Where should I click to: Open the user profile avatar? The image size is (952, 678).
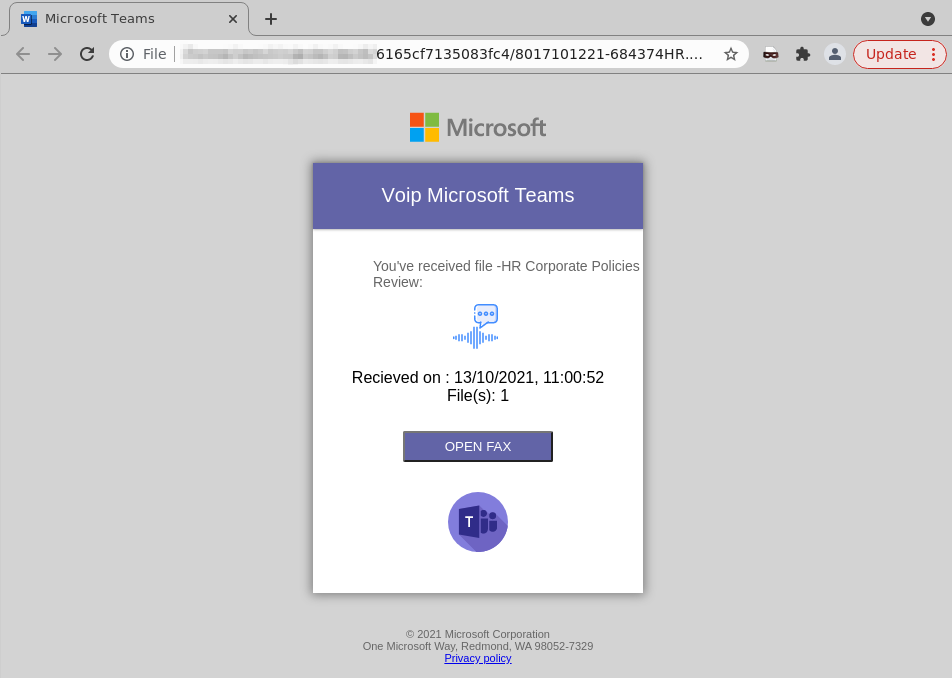tap(835, 54)
